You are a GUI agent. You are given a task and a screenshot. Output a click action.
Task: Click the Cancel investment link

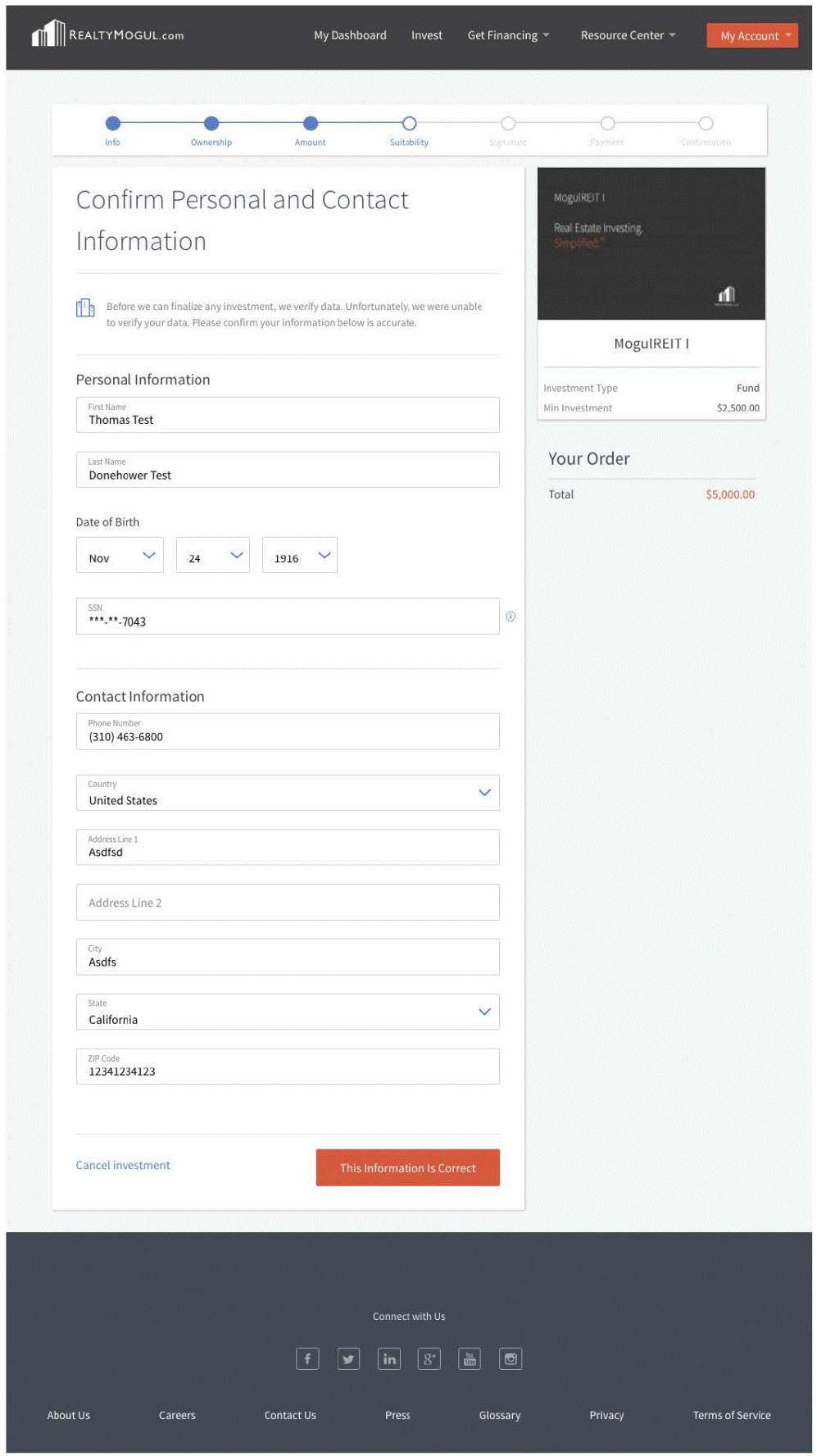coord(123,1165)
